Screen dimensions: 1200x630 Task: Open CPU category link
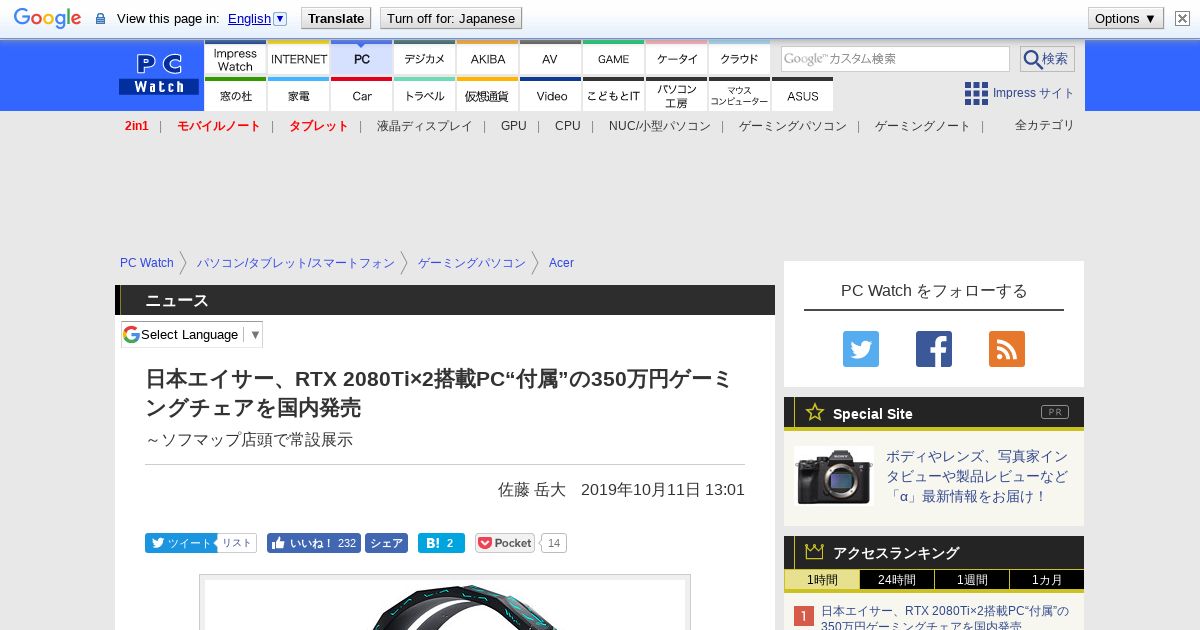pyautogui.click(x=568, y=126)
